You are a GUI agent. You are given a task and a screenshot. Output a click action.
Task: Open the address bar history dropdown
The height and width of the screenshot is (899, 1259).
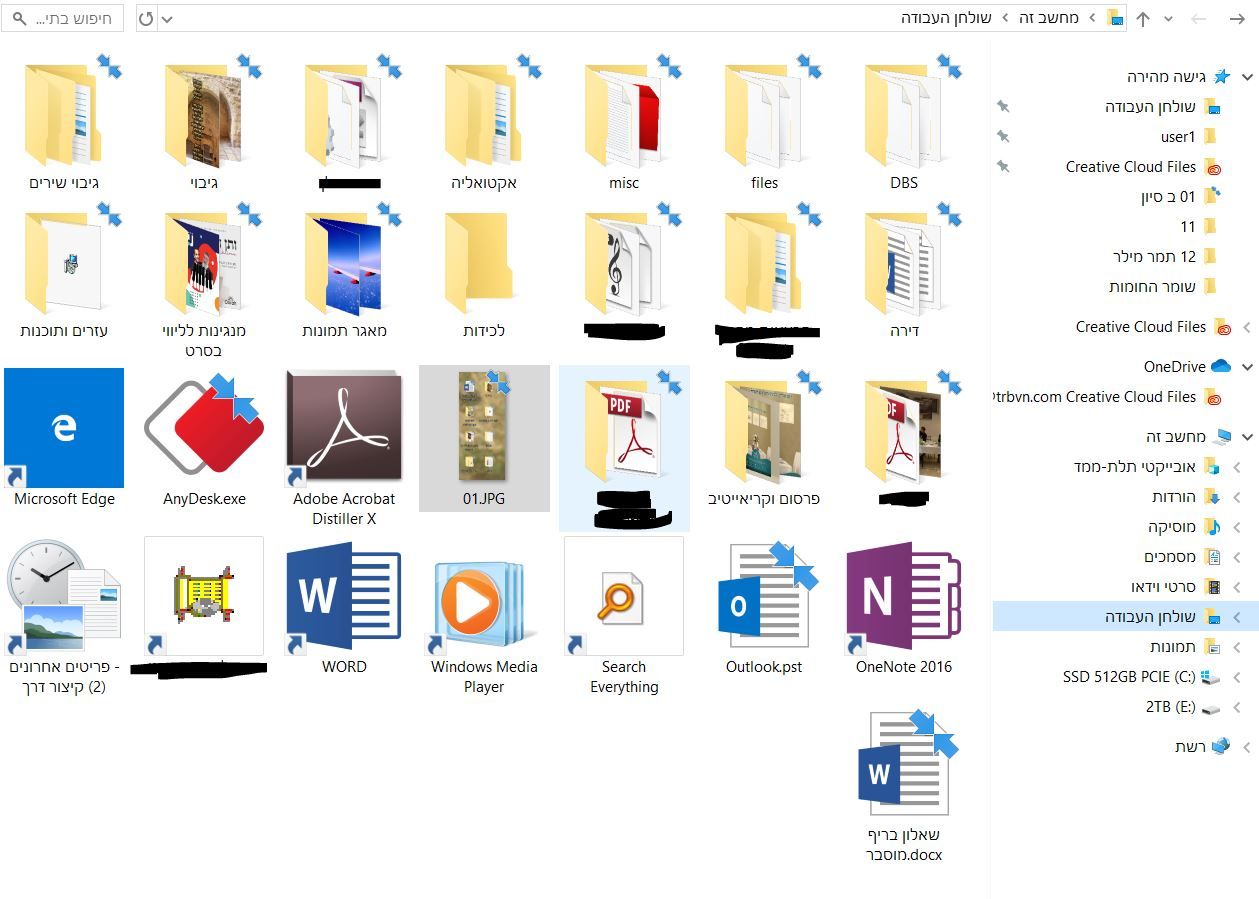point(167,18)
